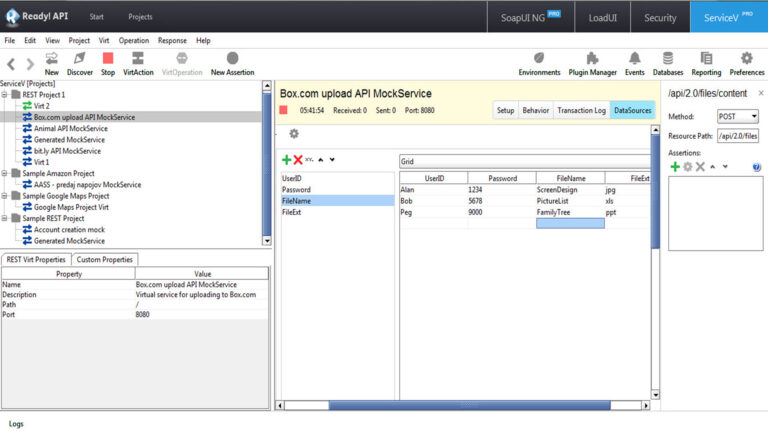Open the Edit menu
The width and height of the screenshot is (768, 432).
[x=30, y=41]
